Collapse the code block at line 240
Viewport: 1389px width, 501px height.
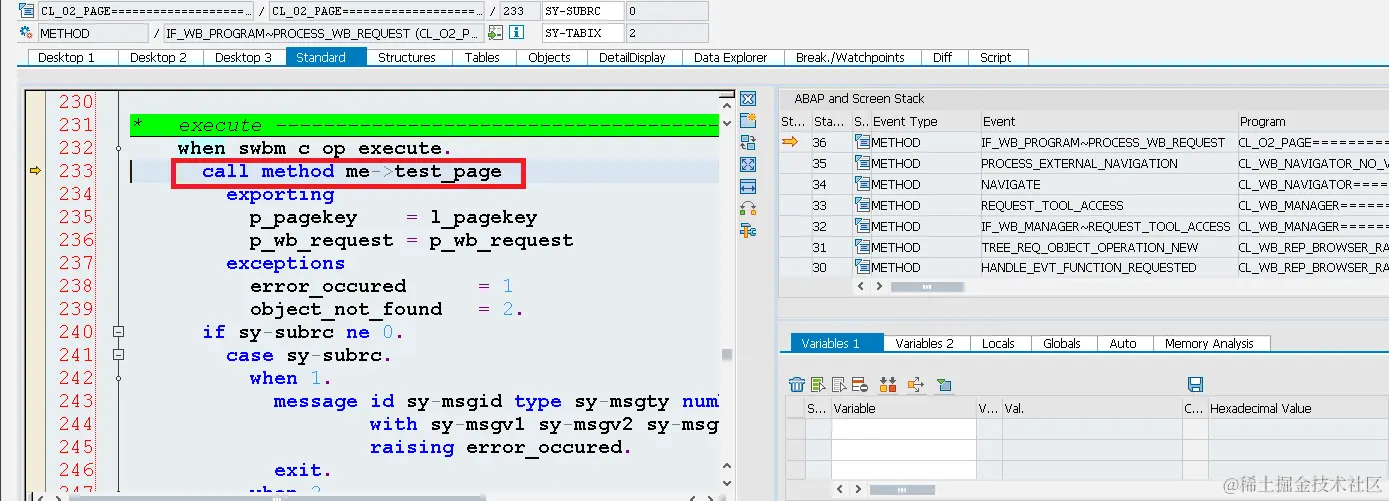(x=119, y=332)
